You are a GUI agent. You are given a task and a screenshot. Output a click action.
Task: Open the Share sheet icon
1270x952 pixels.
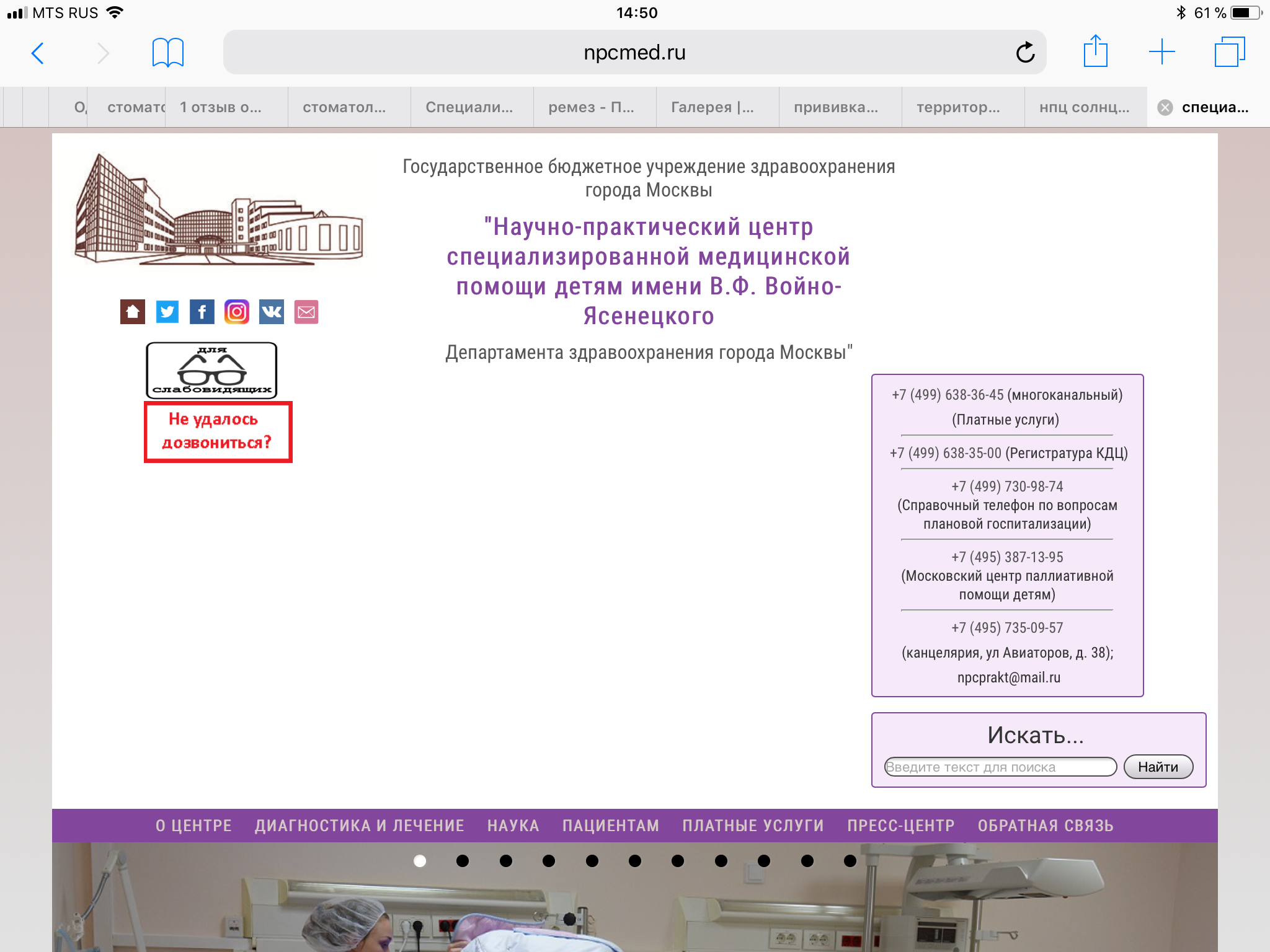pos(1095,51)
